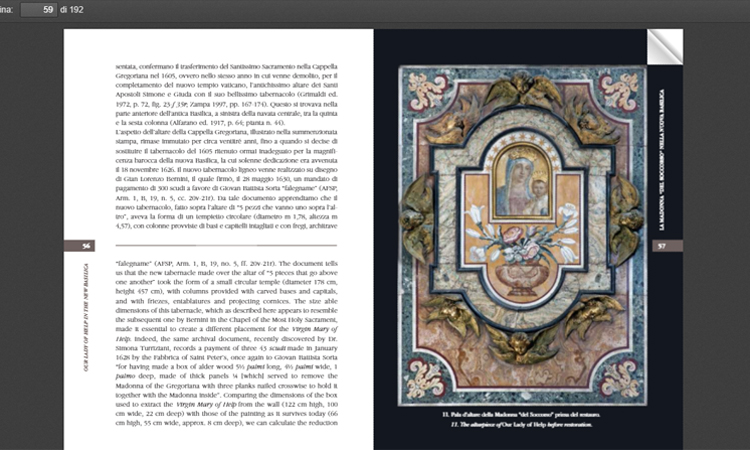Click the words 'di Gian Lorenzo Bernini'
The height and width of the screenshot is (450, 750).
pos(153,179)
